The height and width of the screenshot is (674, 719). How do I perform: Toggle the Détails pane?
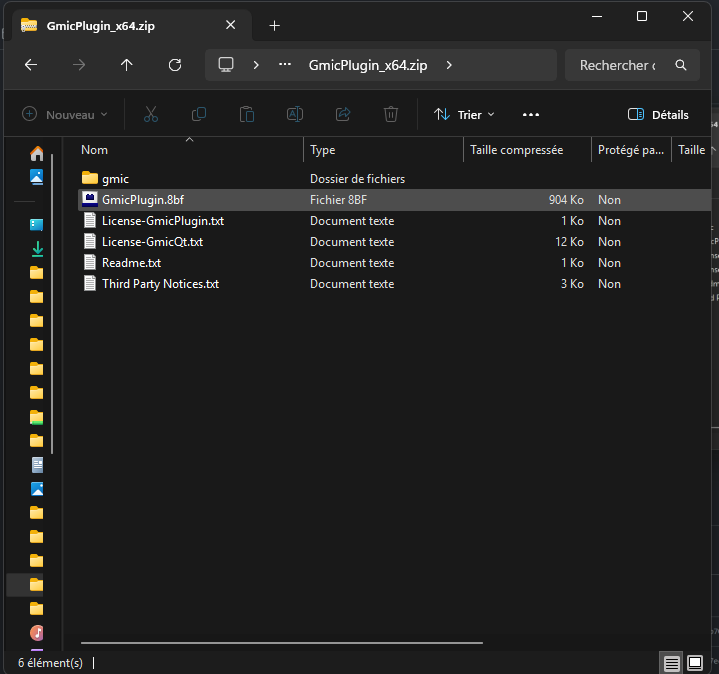(658, 115)
